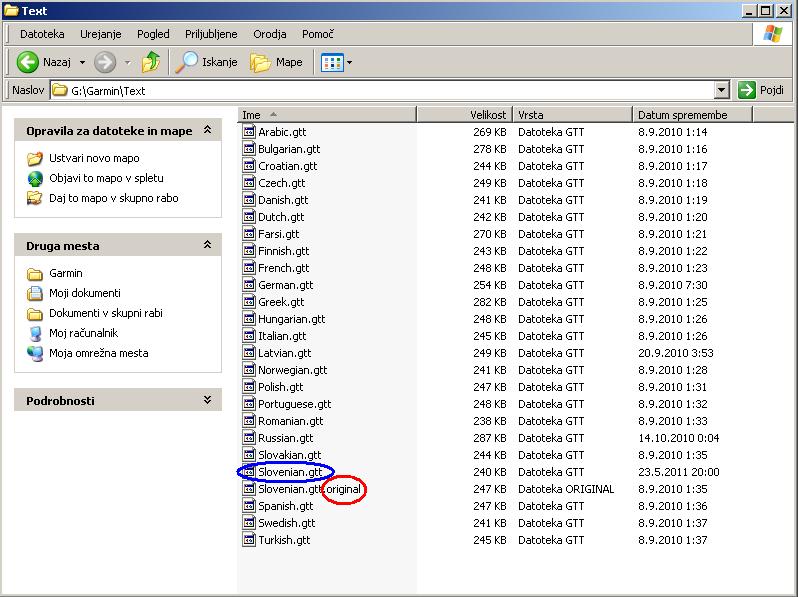This screenshot has width=798, height=597.
Task: Sort by the Vrsta column header
Action: tap(573, 115)
